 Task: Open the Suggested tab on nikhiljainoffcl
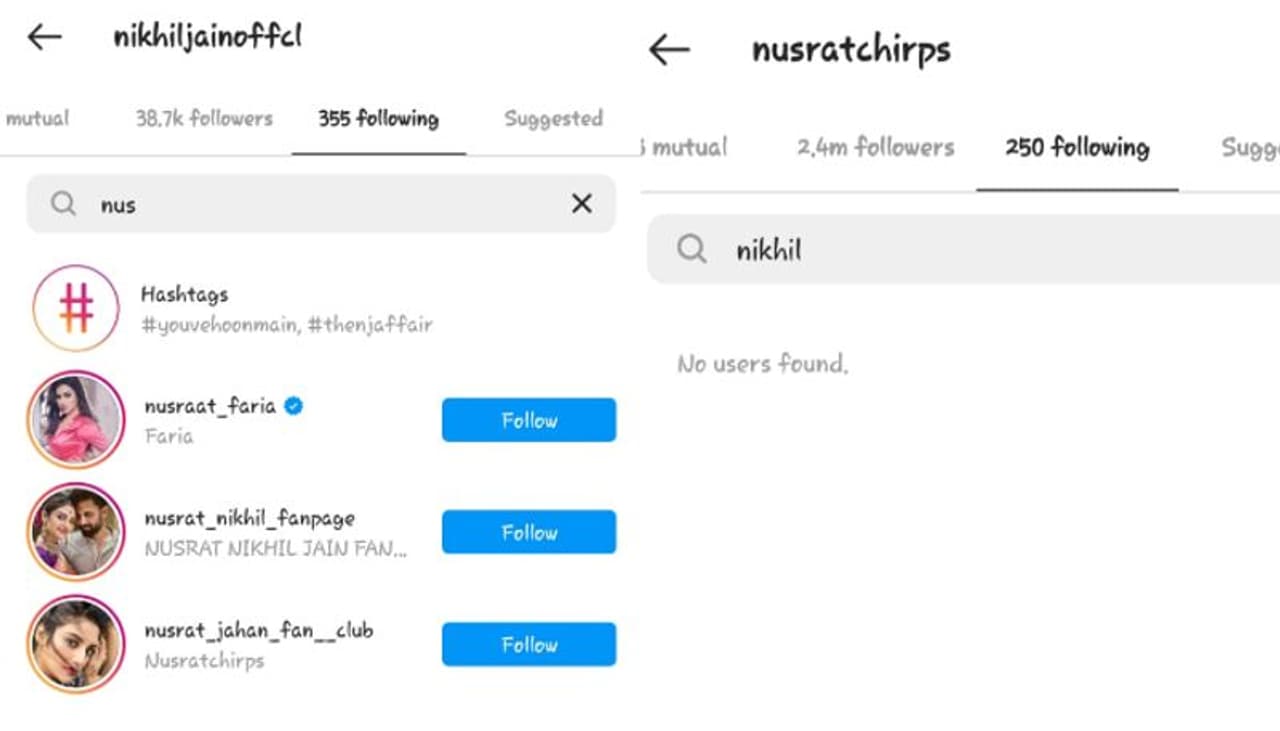click(x=553, y=119)
